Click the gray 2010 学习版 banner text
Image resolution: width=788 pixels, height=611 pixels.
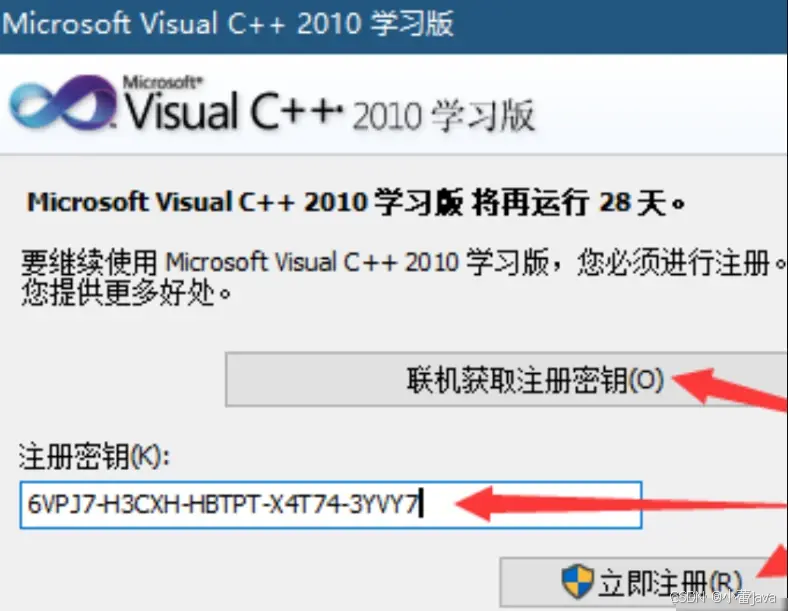443,116
